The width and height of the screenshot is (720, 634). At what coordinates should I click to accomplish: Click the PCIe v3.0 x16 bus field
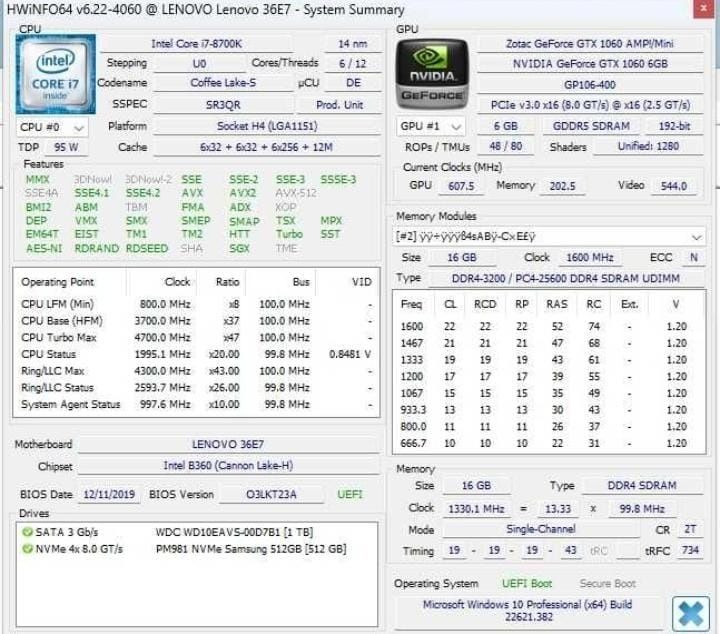[590, 105]
